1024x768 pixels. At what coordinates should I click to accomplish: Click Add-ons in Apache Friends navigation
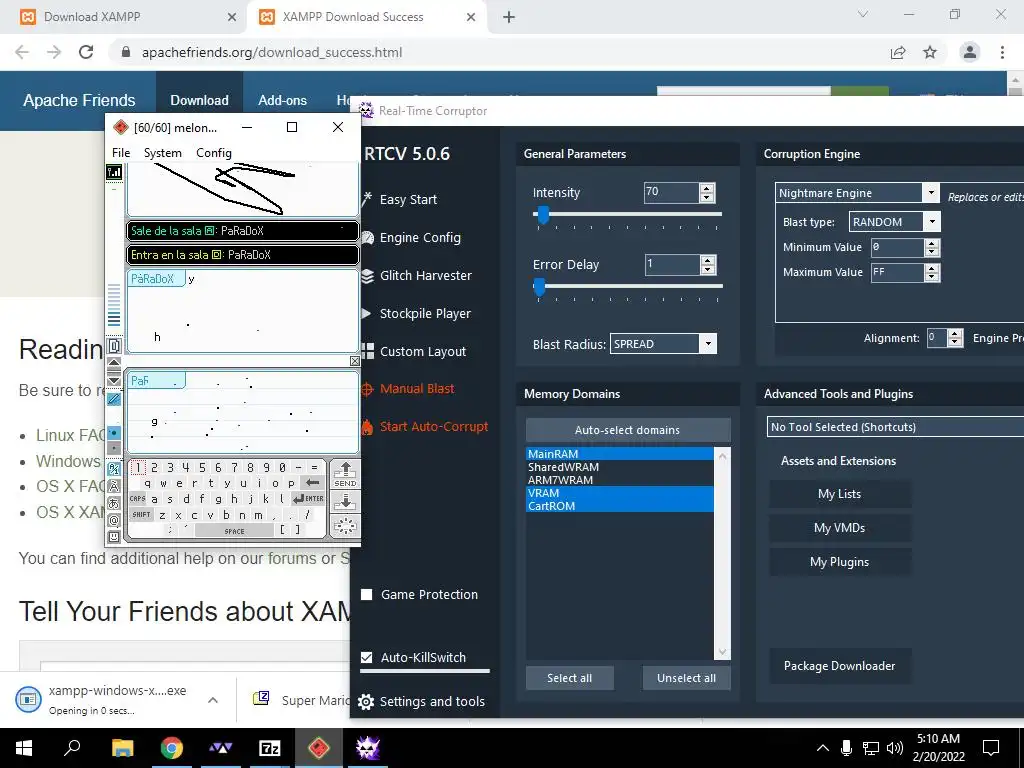pyautogui.click(x=282, y=101)
